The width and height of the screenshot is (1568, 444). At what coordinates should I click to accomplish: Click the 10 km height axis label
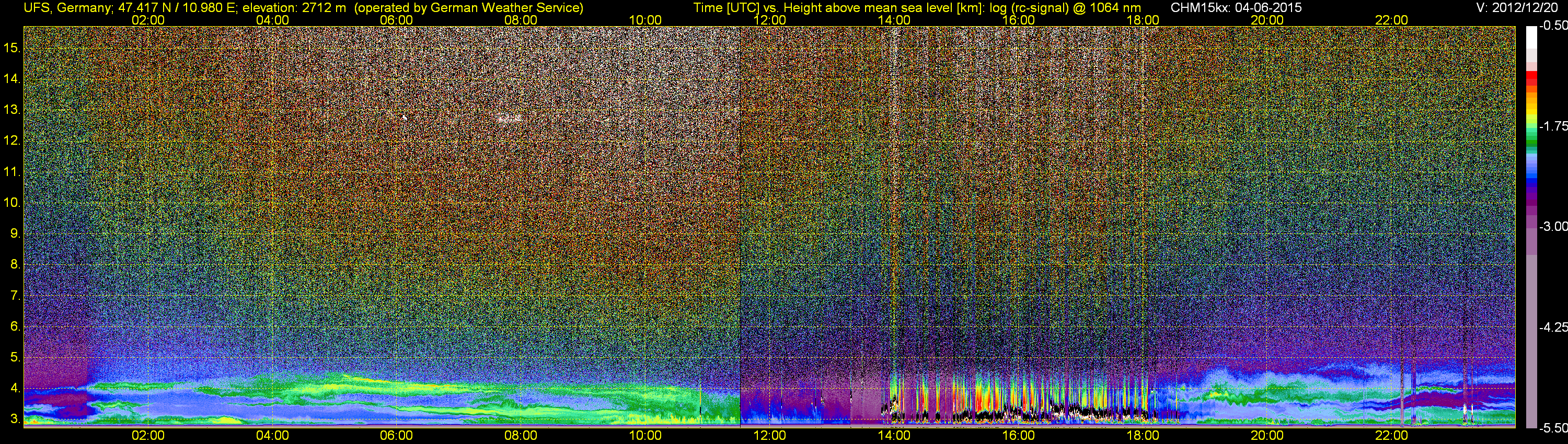coord(11,203)
